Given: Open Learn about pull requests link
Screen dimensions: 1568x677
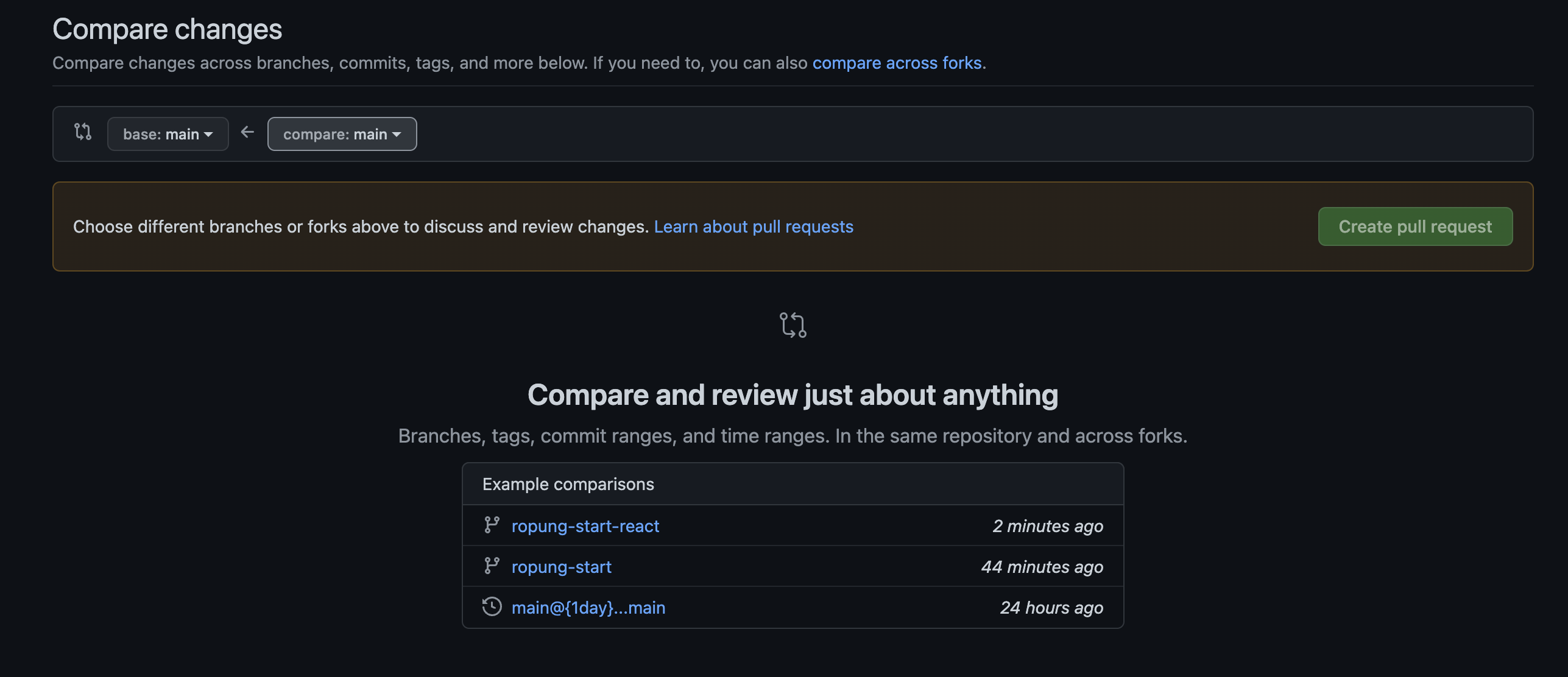Looking at the screenshot, I should [x=754, y=226].
